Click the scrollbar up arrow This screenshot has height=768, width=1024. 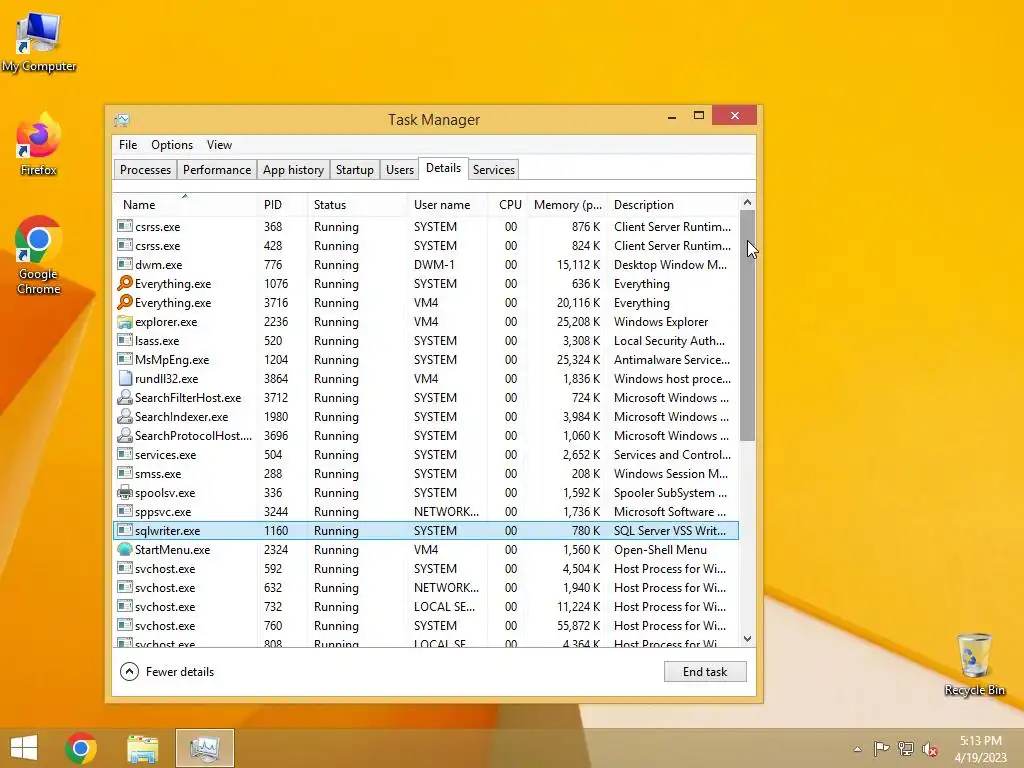point(748,202)
